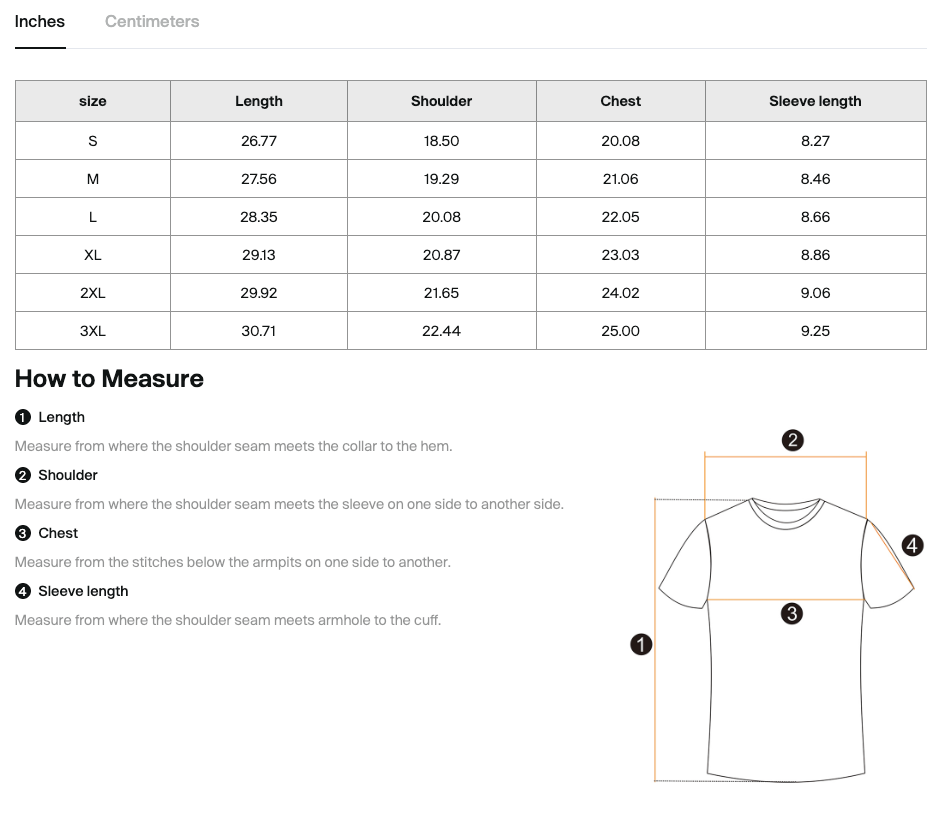Click the Shoulder column header
Image resolution: width=947 pixels, height=819 pixels.
pyautogui.click(x=441, y=101)
